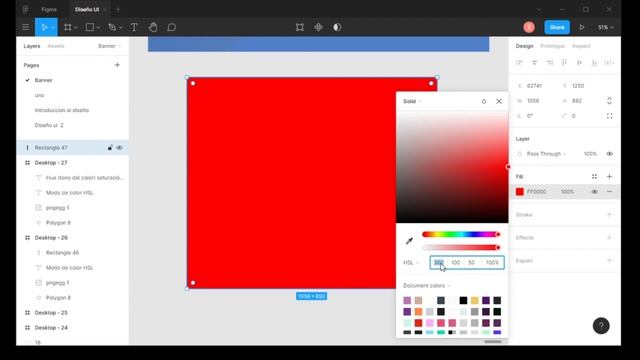
Task: Toggle layer visibility eye in Layer section
Action: point(609,154)
